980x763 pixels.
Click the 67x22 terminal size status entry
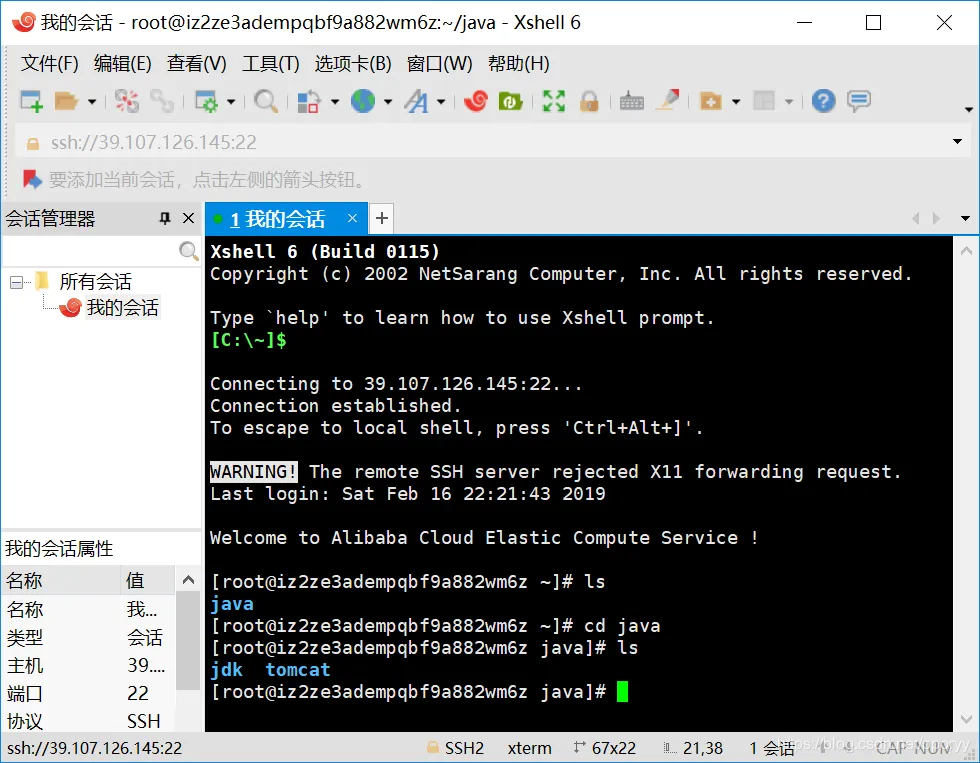(x=604, y=748)
